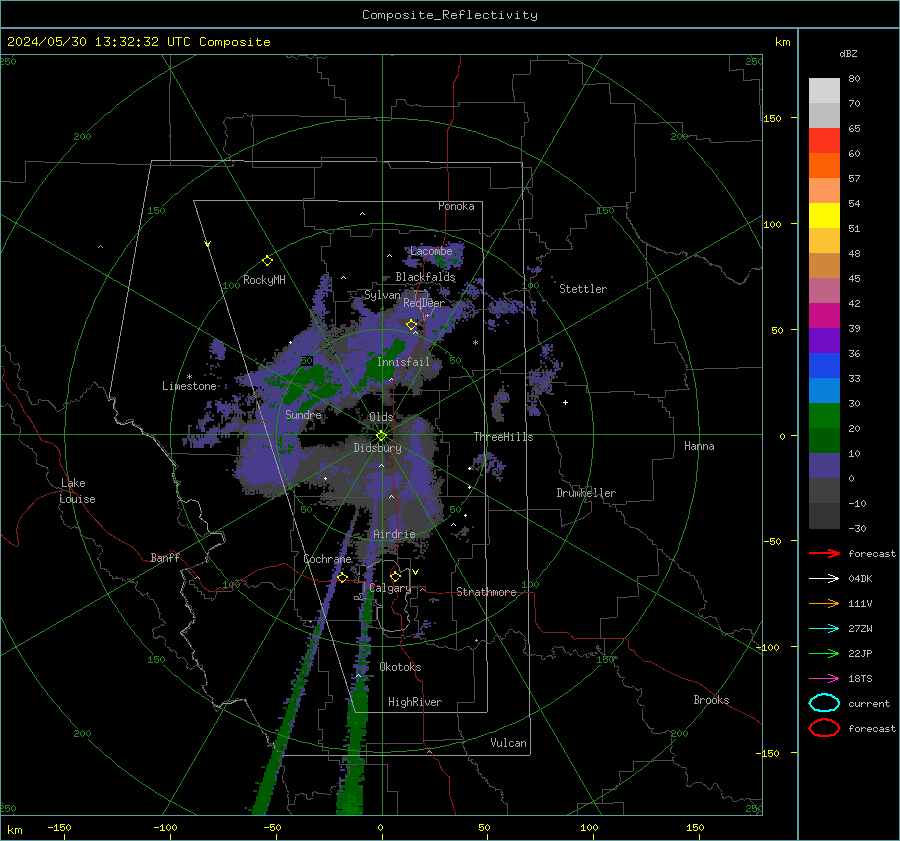This screenshot has height=841, width=900.
Task: Click the Stettler town label
Action: tap(583, 289)
